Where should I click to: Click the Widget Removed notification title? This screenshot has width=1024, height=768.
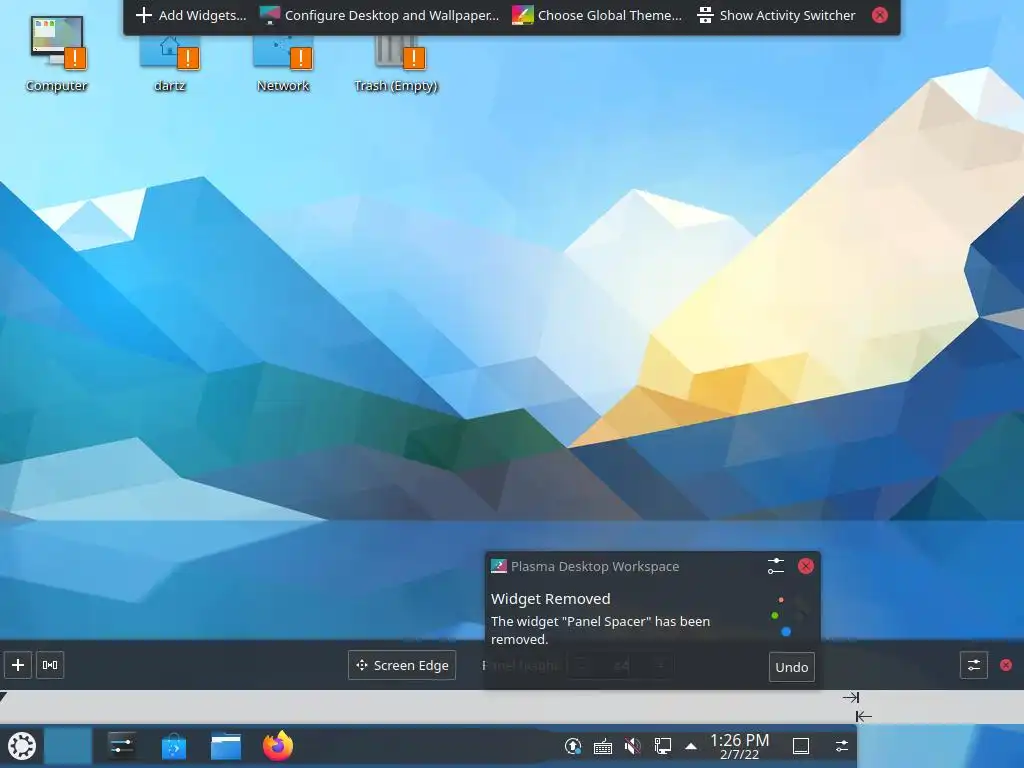click(x=551, y=599)
